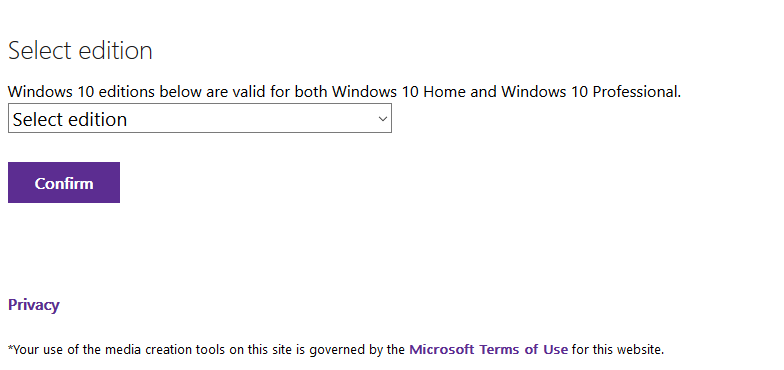Viewport: 784px width, 370px height.
Task: Click the asterisk starting the footnote
Action: [x=10, y=347]
